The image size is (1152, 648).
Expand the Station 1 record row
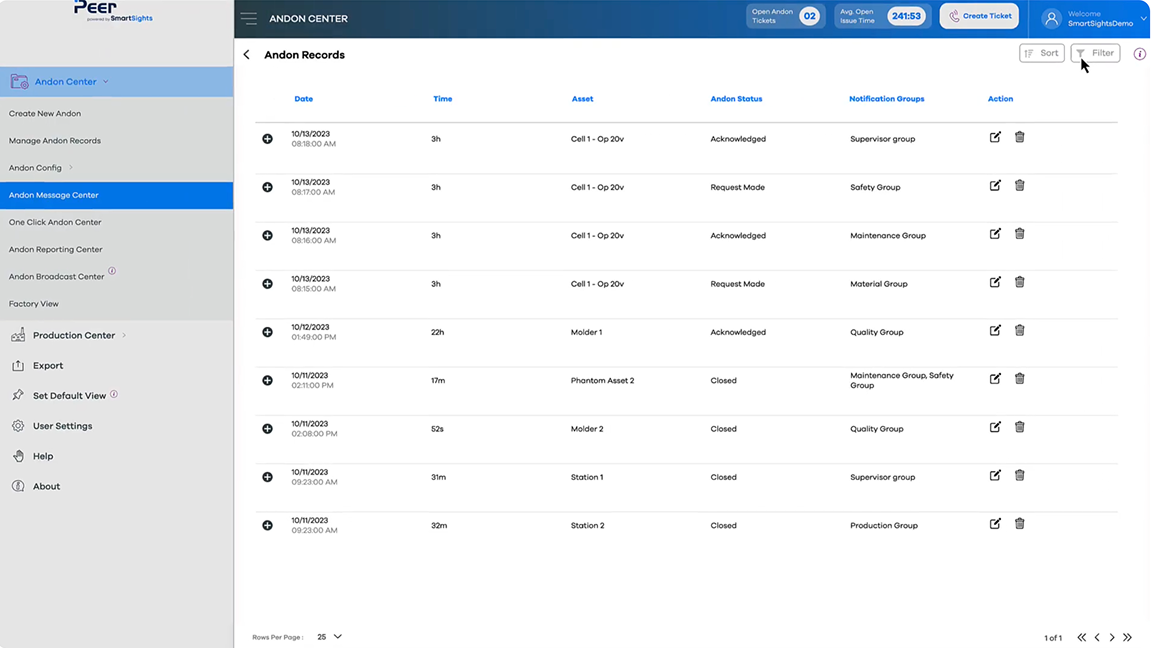pos(267,478)
